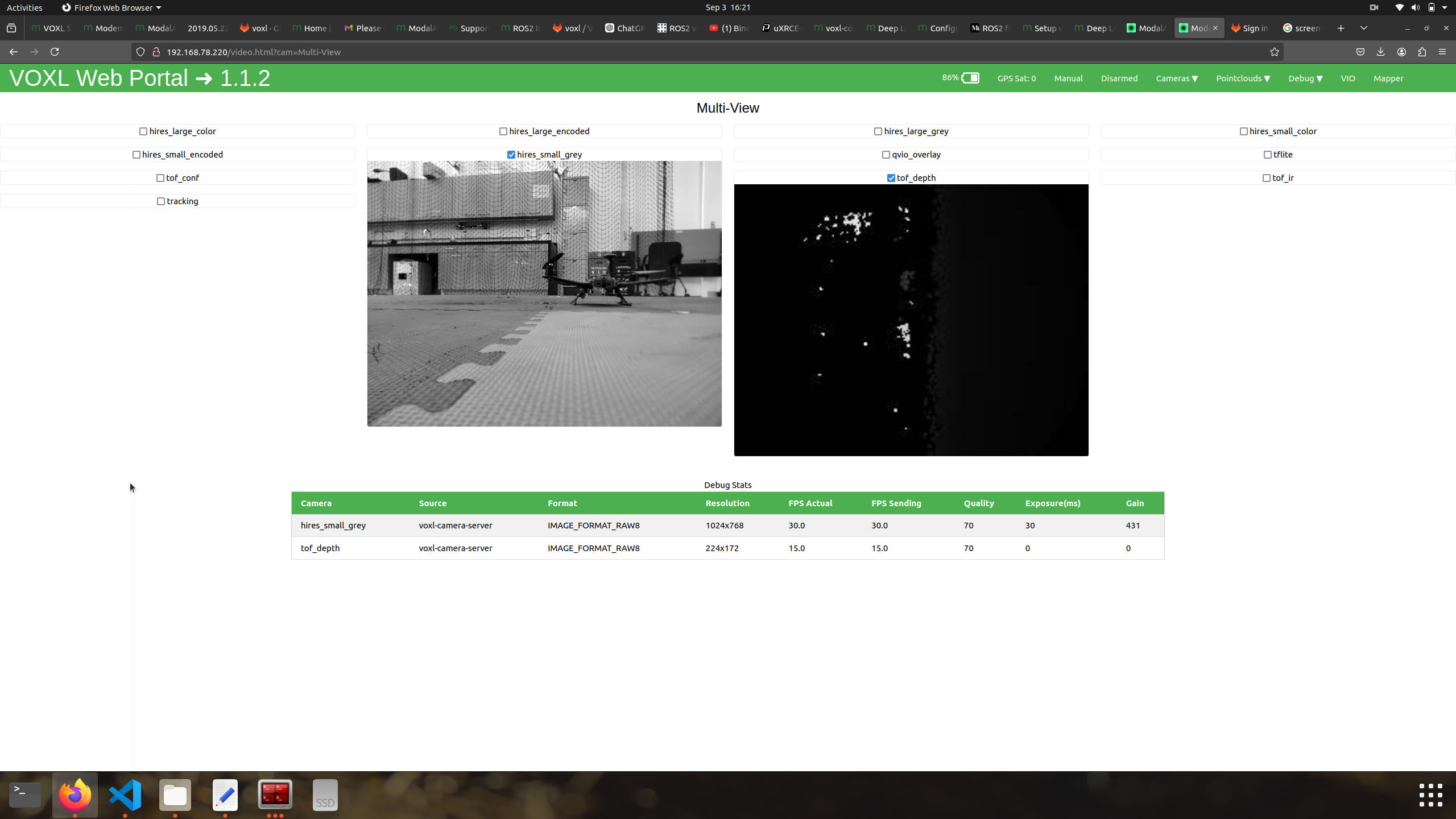This screenshot has height=819, width=1456.
Task: Uncheck tof_depth checkbox
Action: [x=891, y=178]
